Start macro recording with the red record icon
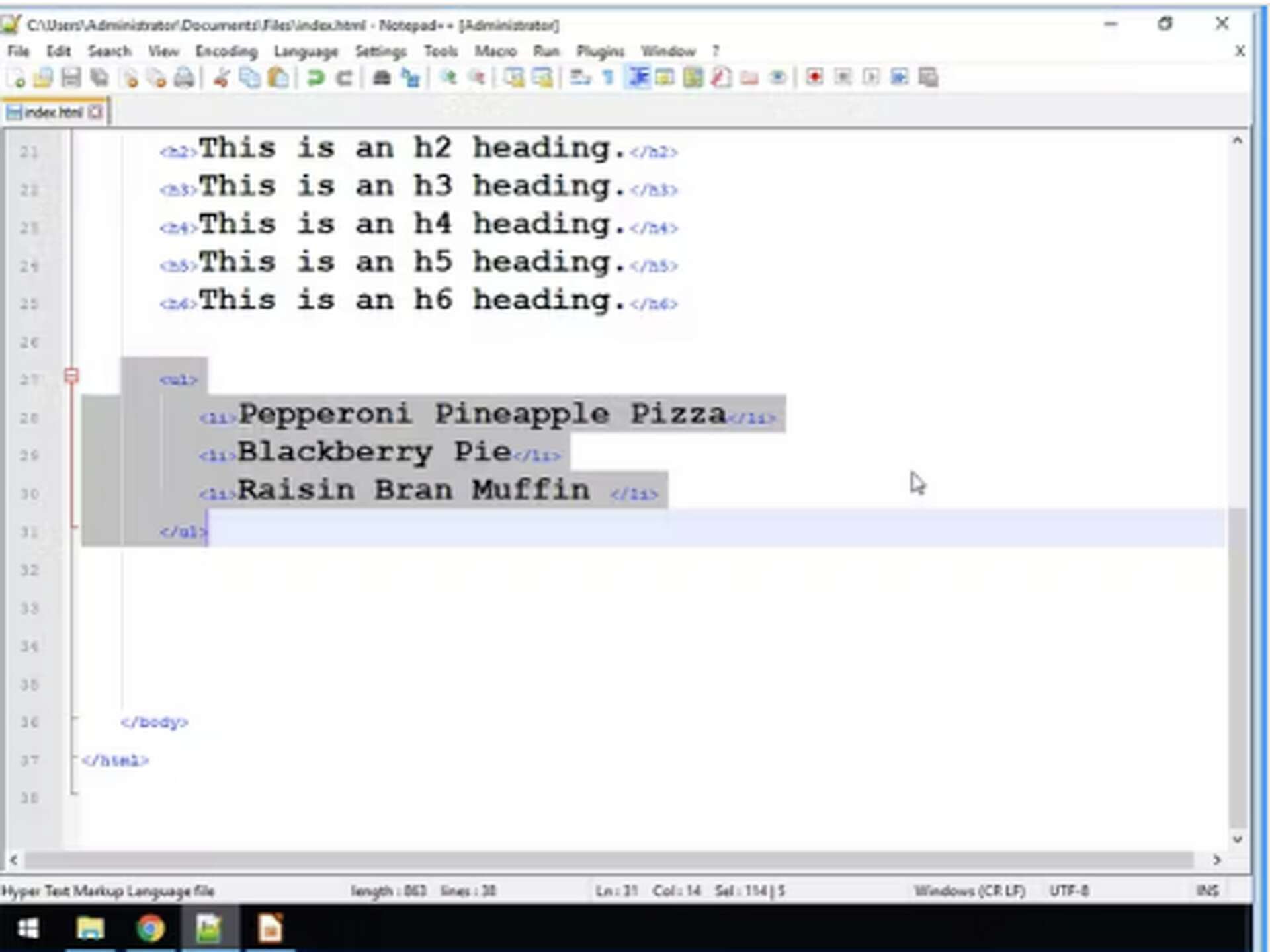1270x952 pixels. 815,77
